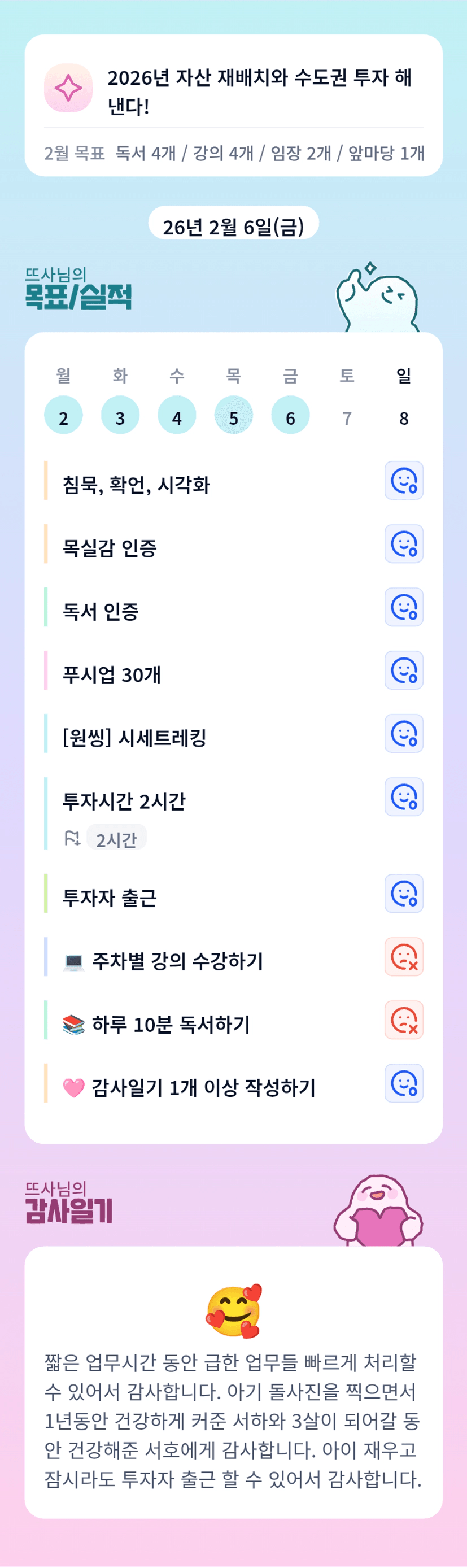This screenshot has width=467, height=1568.
Task: Click the books emoji beside 하루 10분 독서하기
Action: tap(73, 1025)
